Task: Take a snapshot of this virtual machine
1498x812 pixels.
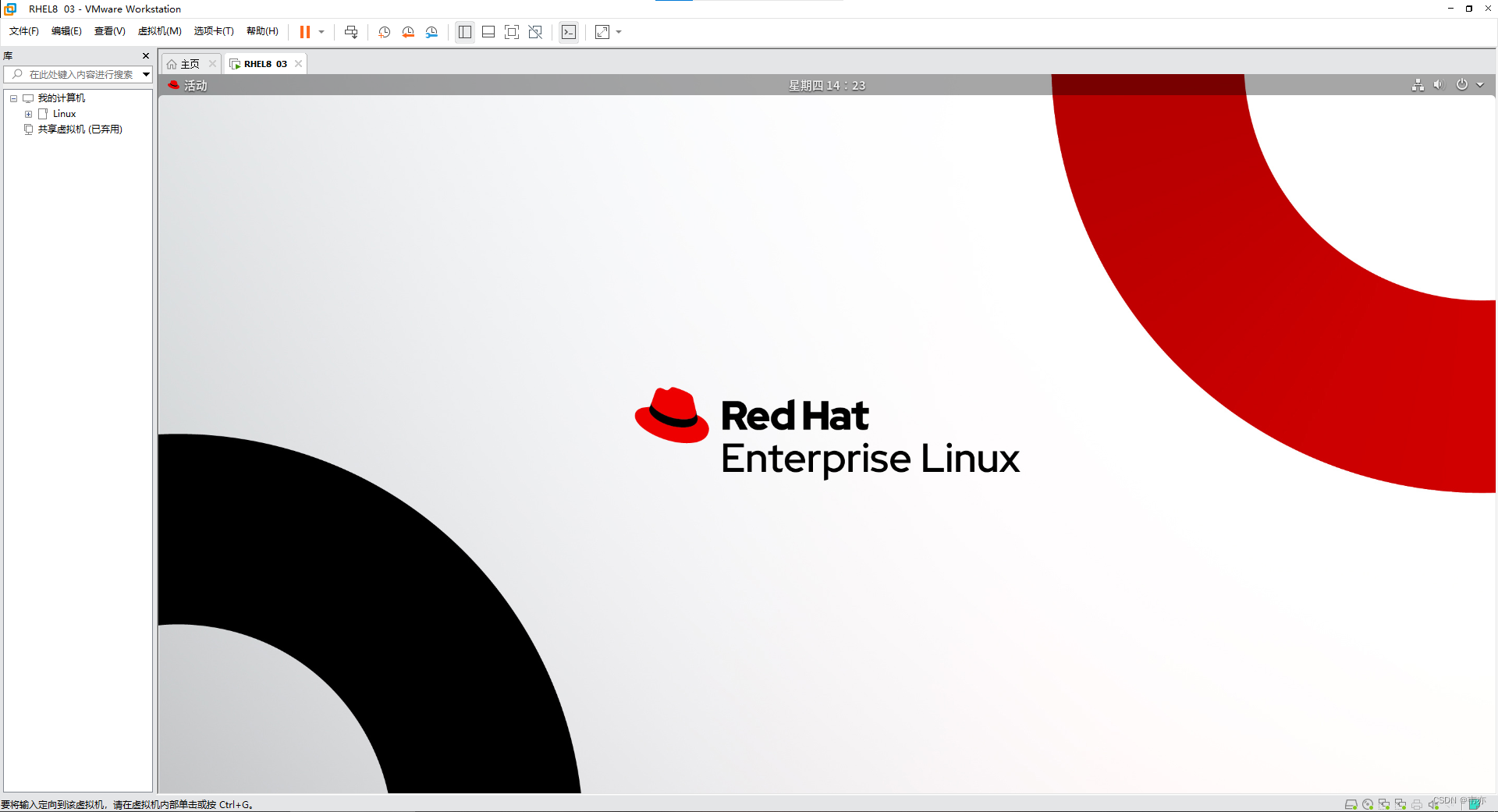Action: coord(384,32)
